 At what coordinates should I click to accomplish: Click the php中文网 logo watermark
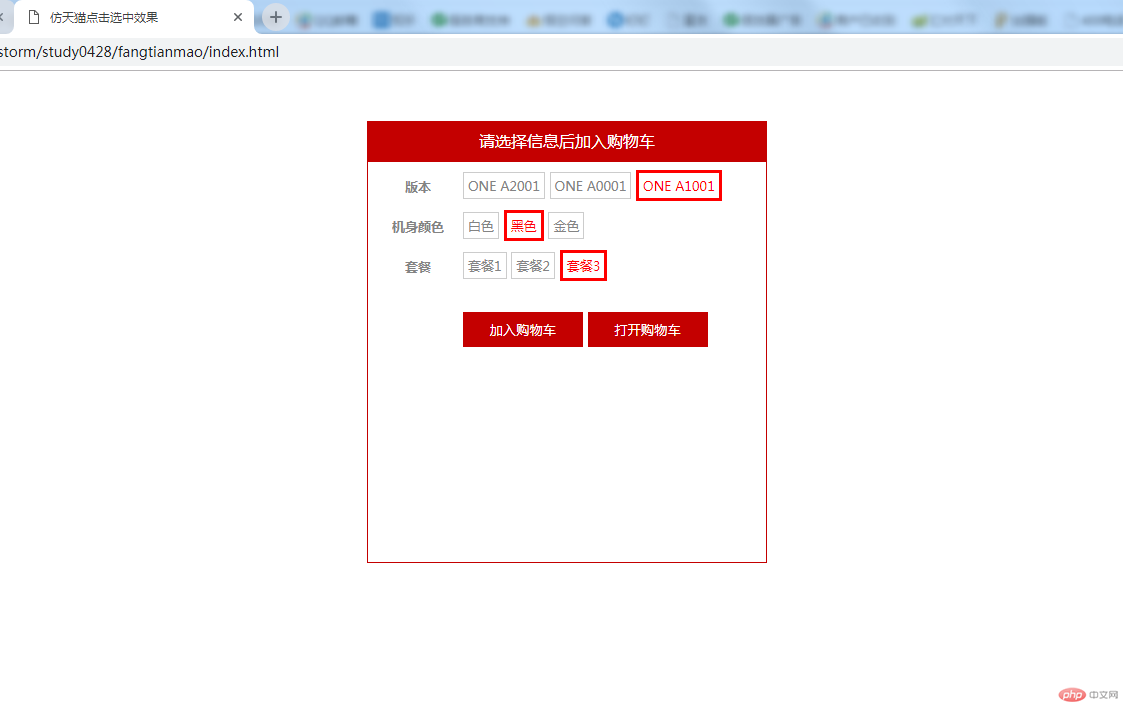tap(1087, 694)
